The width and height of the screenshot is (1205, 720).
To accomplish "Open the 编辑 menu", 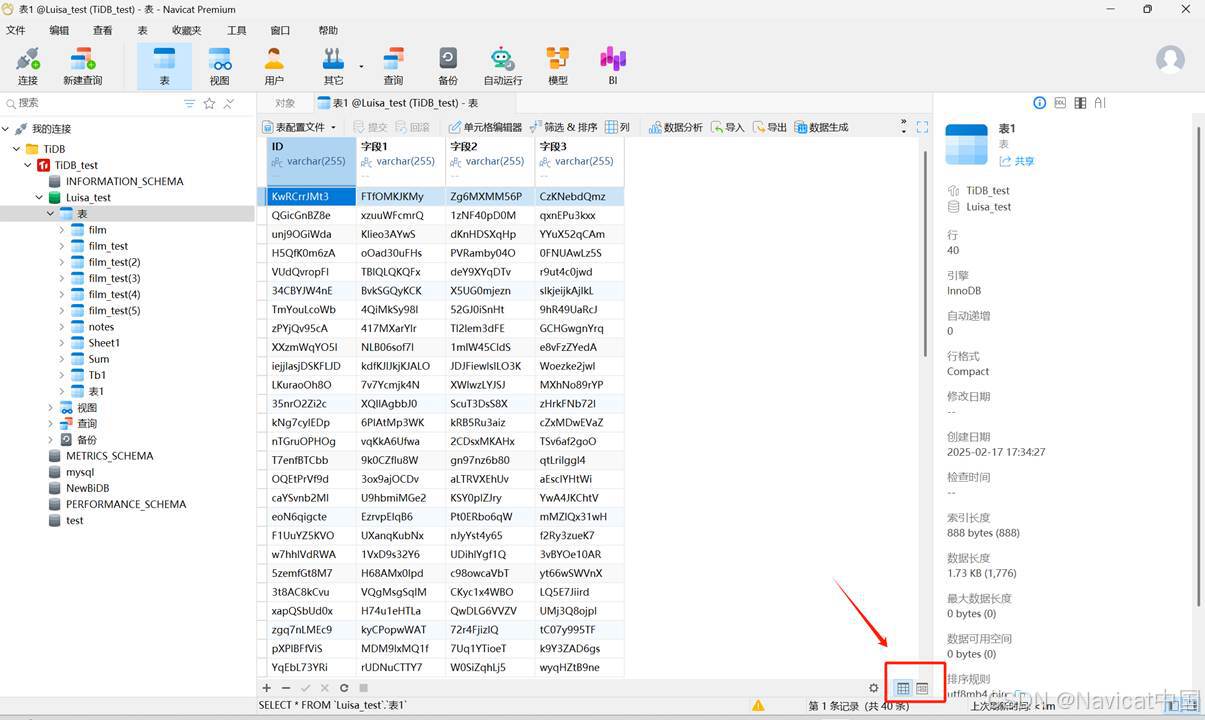I will (x=59, y=31).
